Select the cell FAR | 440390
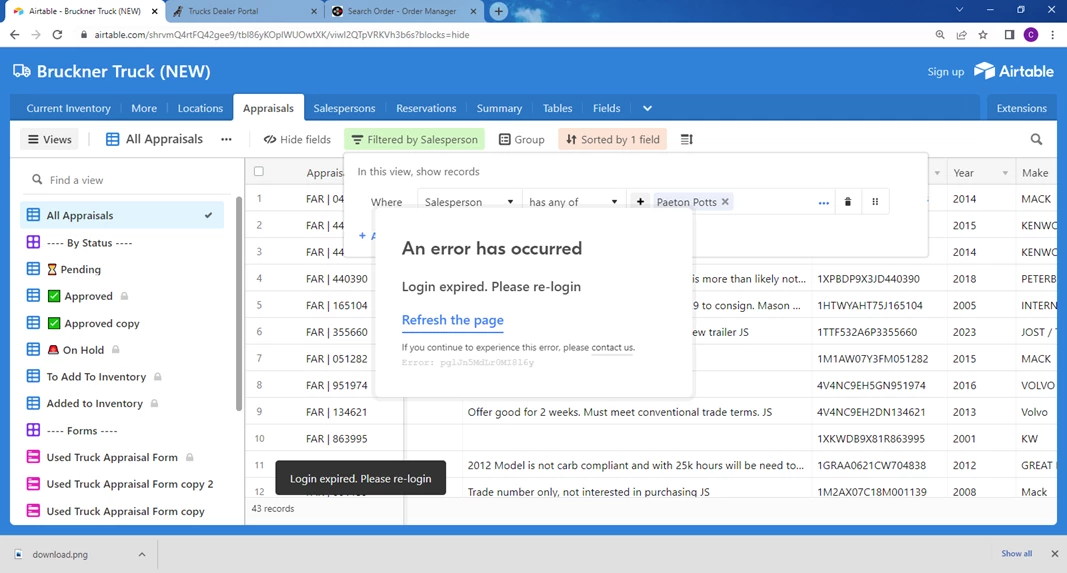1067x573 pixels. coord(336,279)
